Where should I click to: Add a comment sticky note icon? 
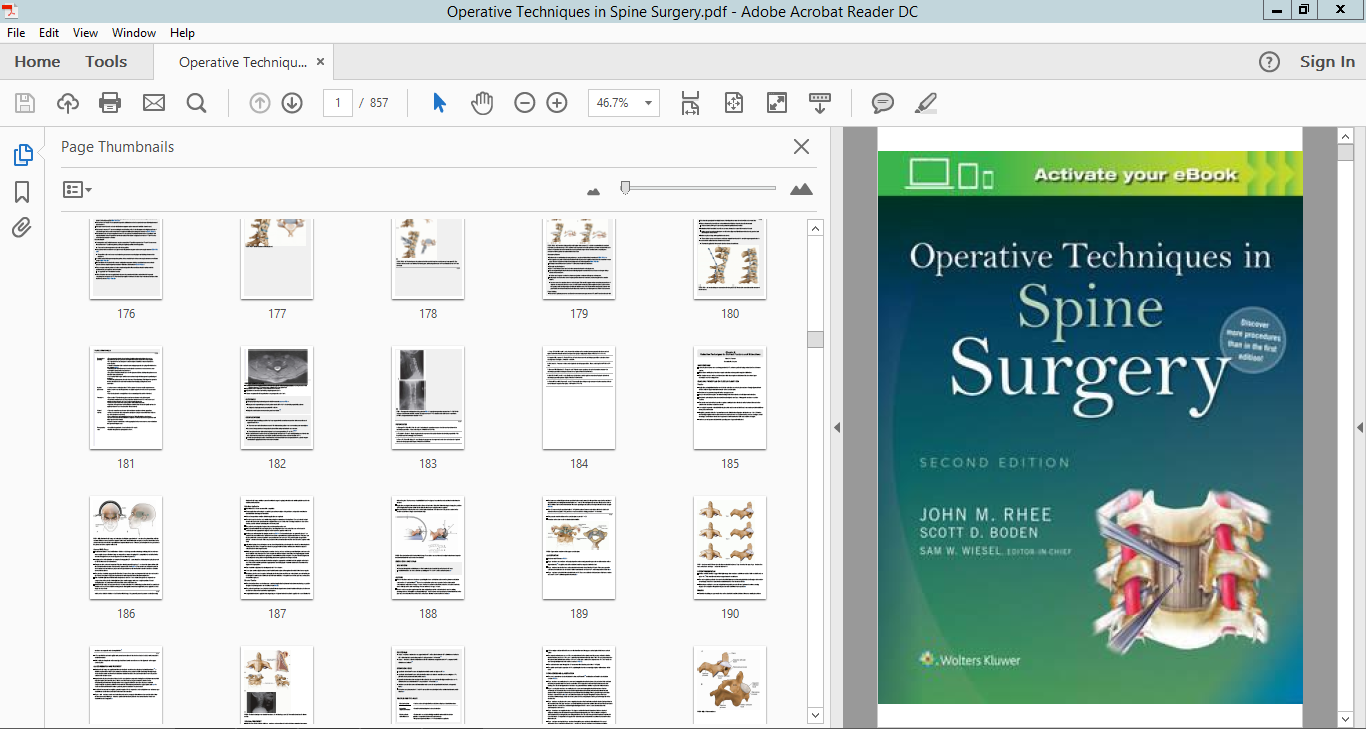882,103
